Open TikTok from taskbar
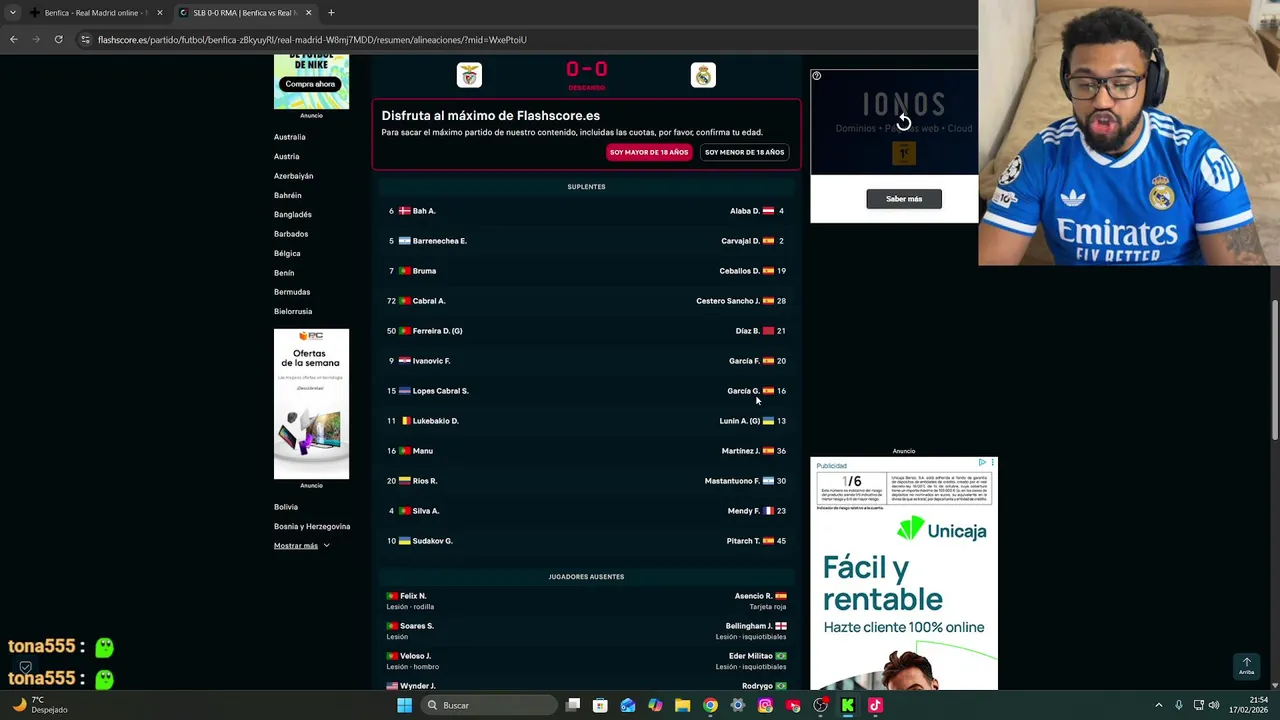Image resolution: width=1280 pixels, height=720 pixels. (x=875, y=705)
